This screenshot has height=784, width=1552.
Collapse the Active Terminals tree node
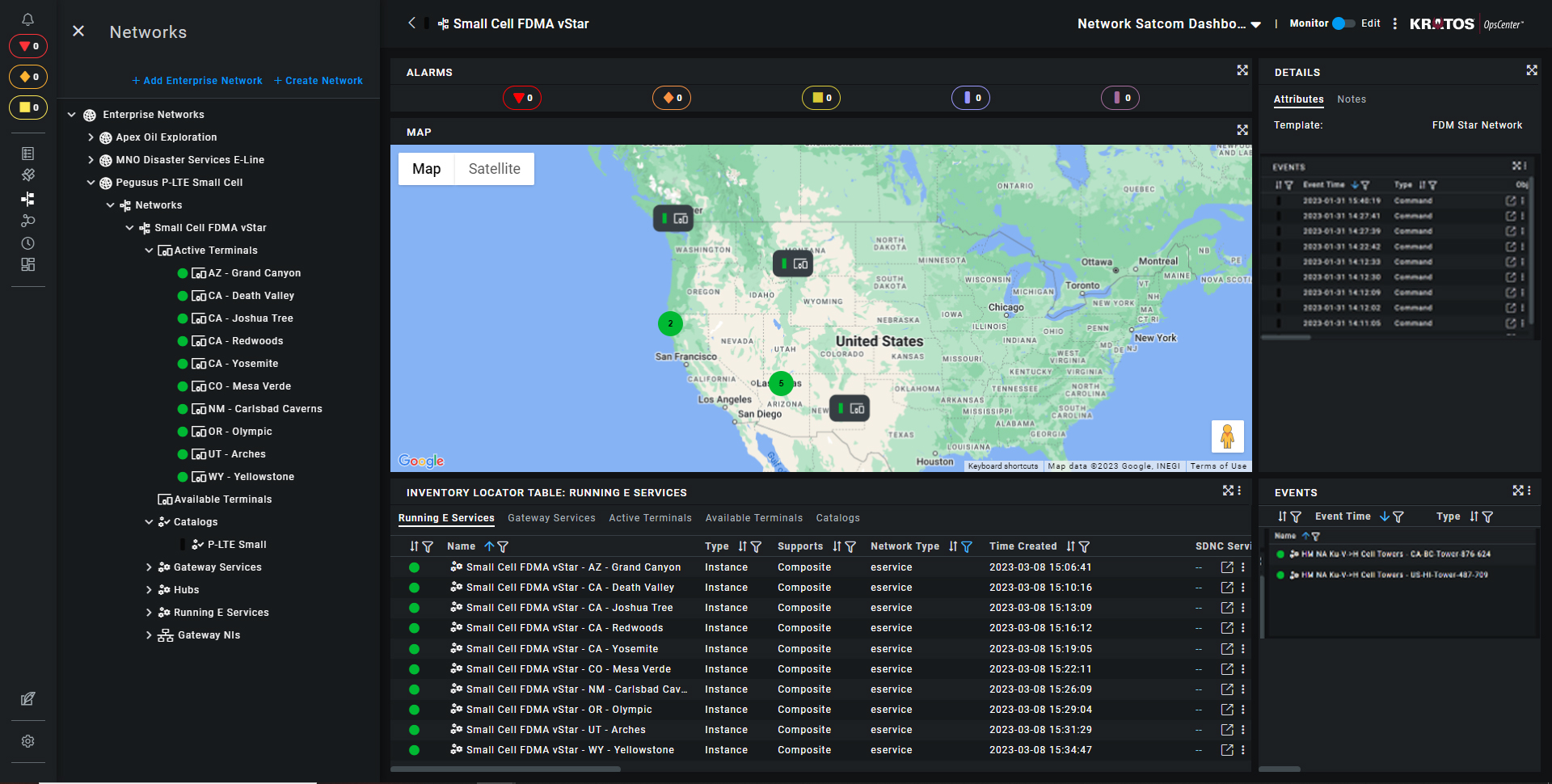pos(149,251)
